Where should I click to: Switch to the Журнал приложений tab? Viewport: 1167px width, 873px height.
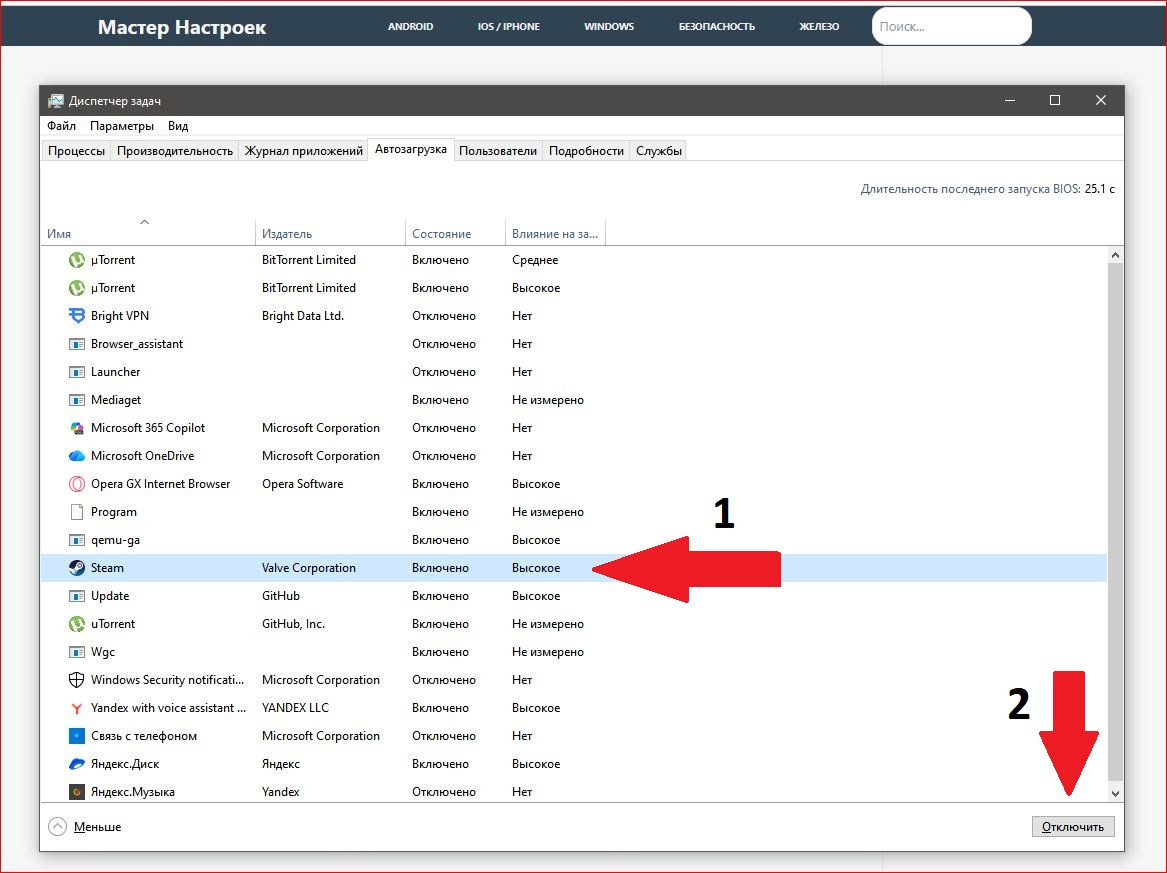click(x=304, y=150)
